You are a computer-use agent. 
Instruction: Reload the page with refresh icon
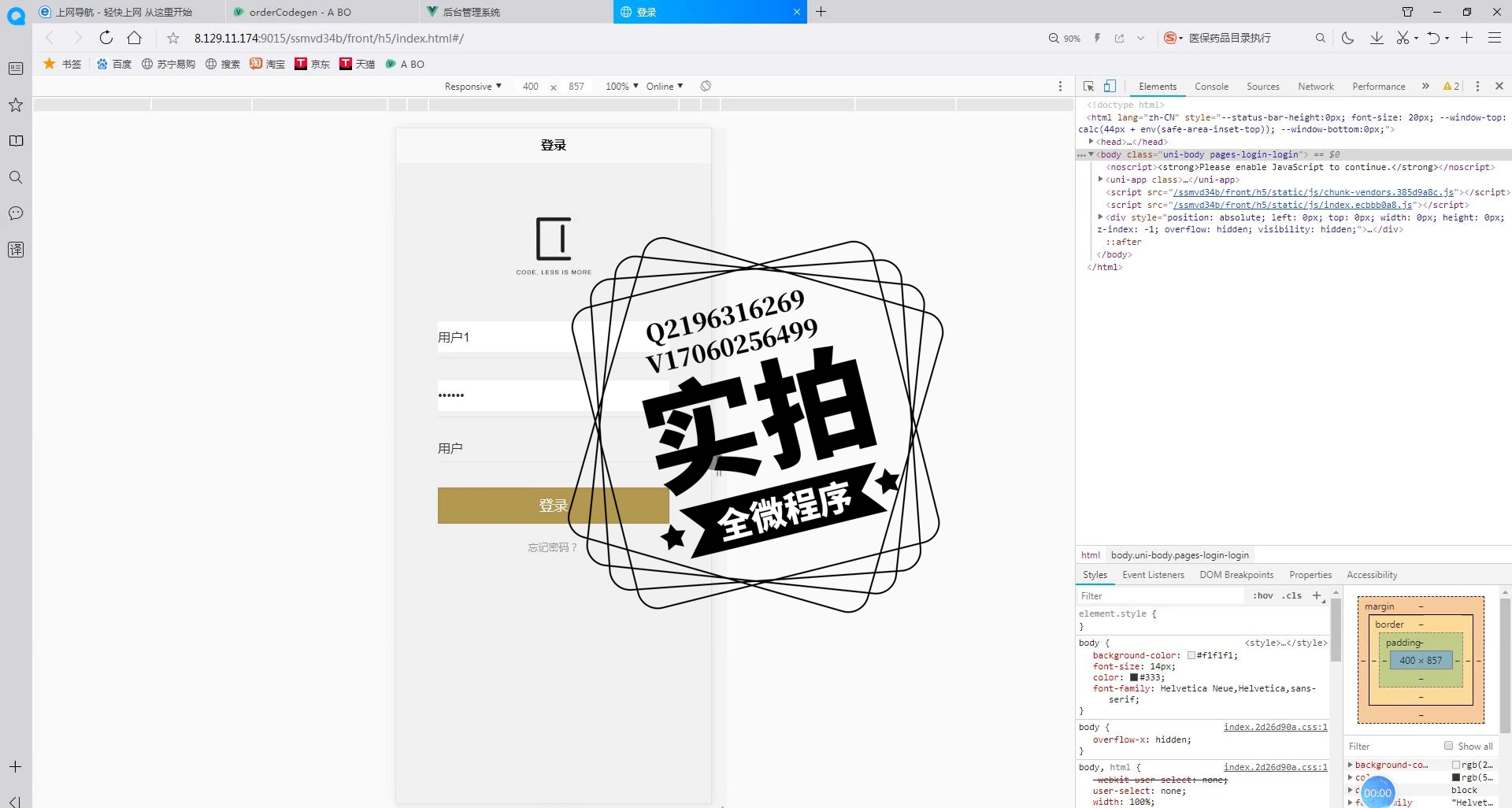106,38
